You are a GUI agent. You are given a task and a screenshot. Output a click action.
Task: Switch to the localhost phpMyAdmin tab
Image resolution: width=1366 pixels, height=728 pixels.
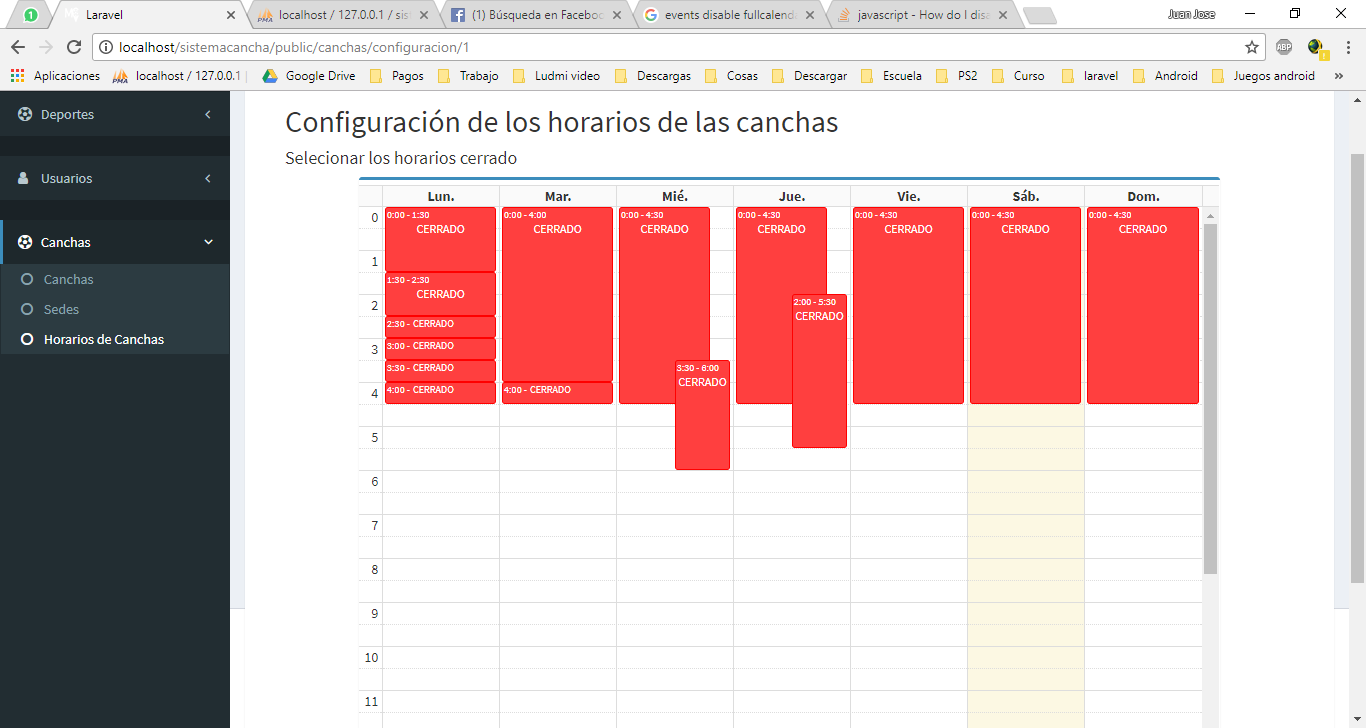click(x=345, y=15)
